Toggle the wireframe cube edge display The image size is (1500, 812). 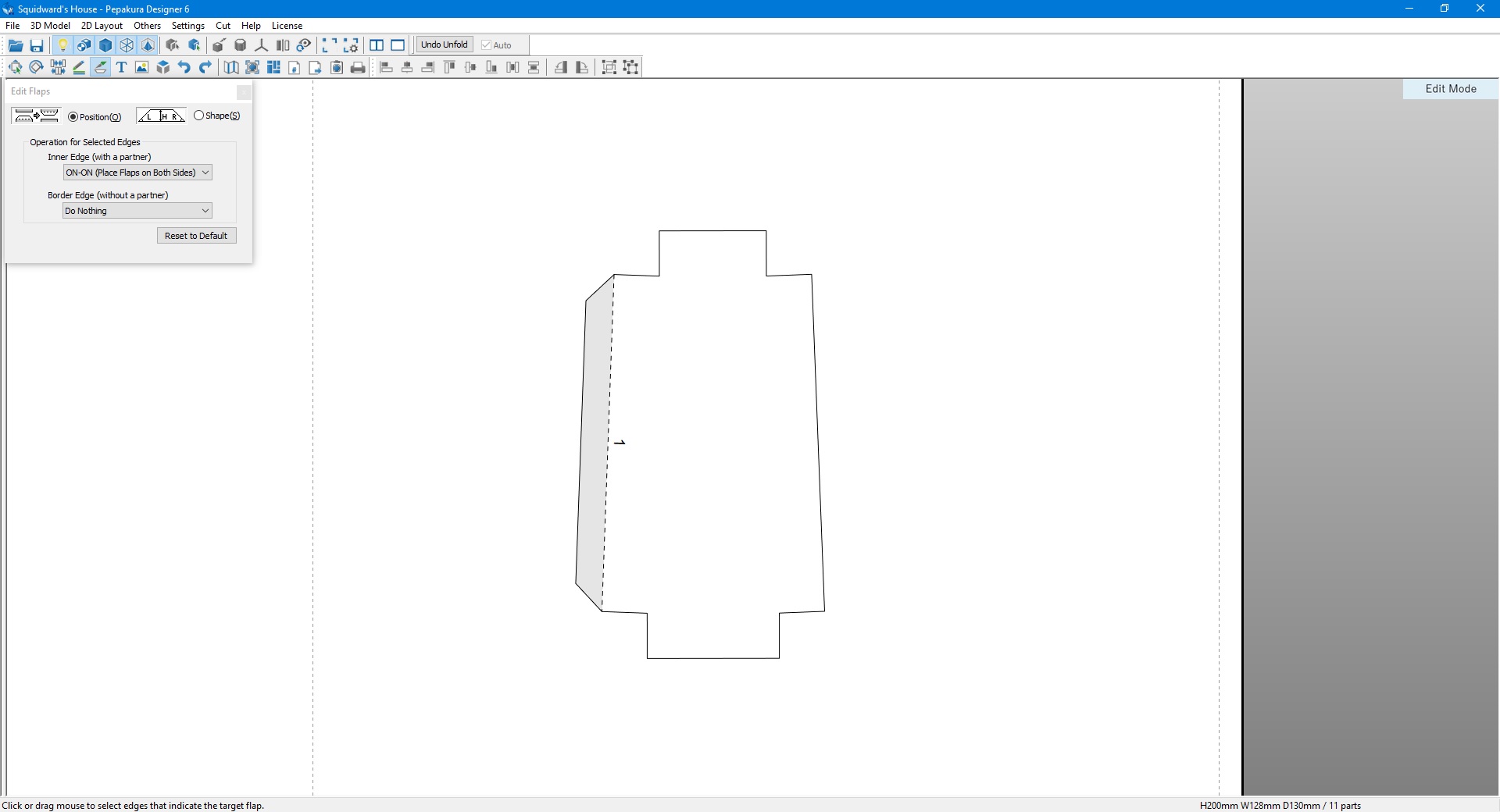tap(127, 45)
